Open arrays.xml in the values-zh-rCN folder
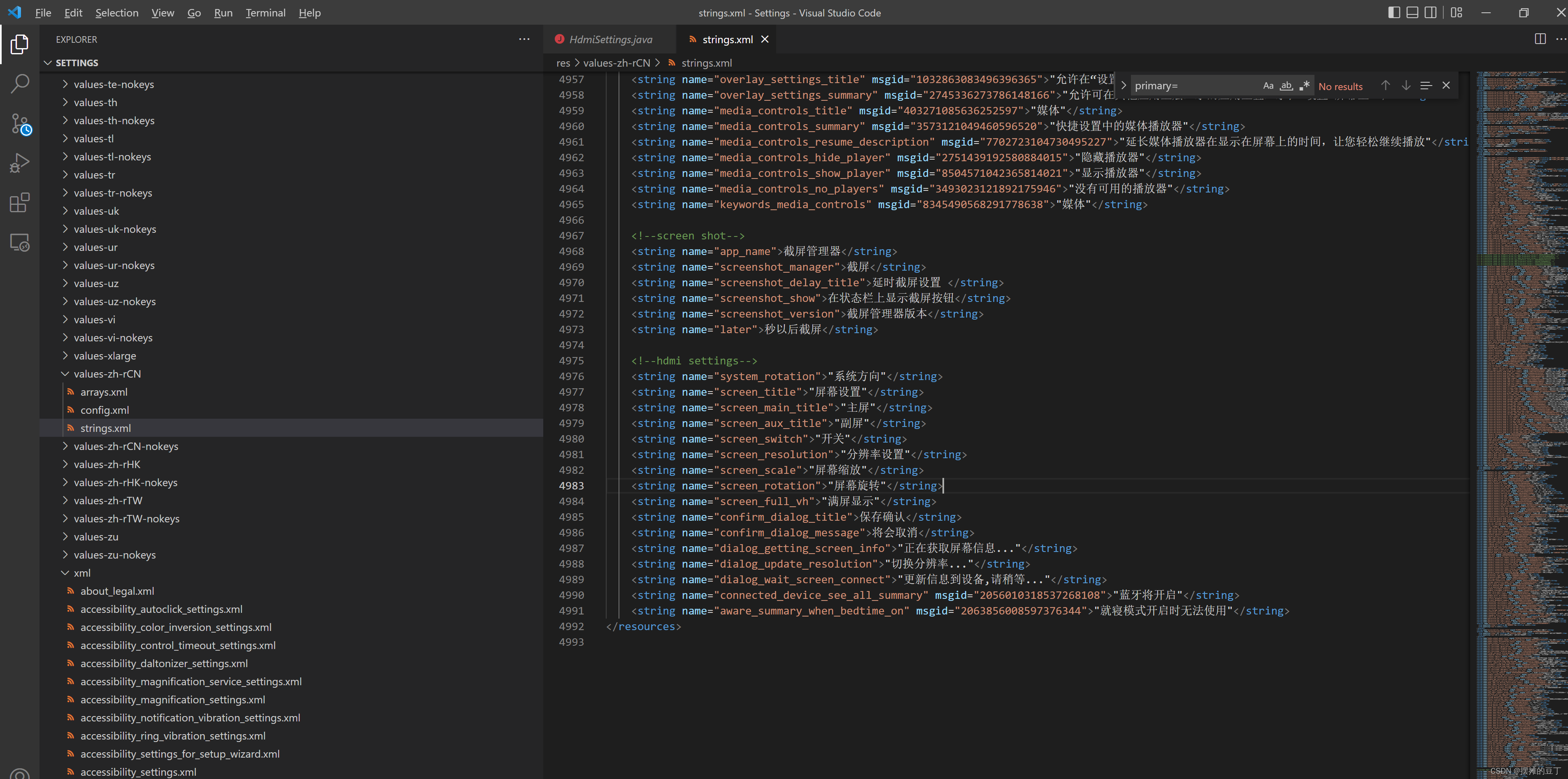Image resolution: width=1568 pixels, height=779 pixels. point(291,392)
